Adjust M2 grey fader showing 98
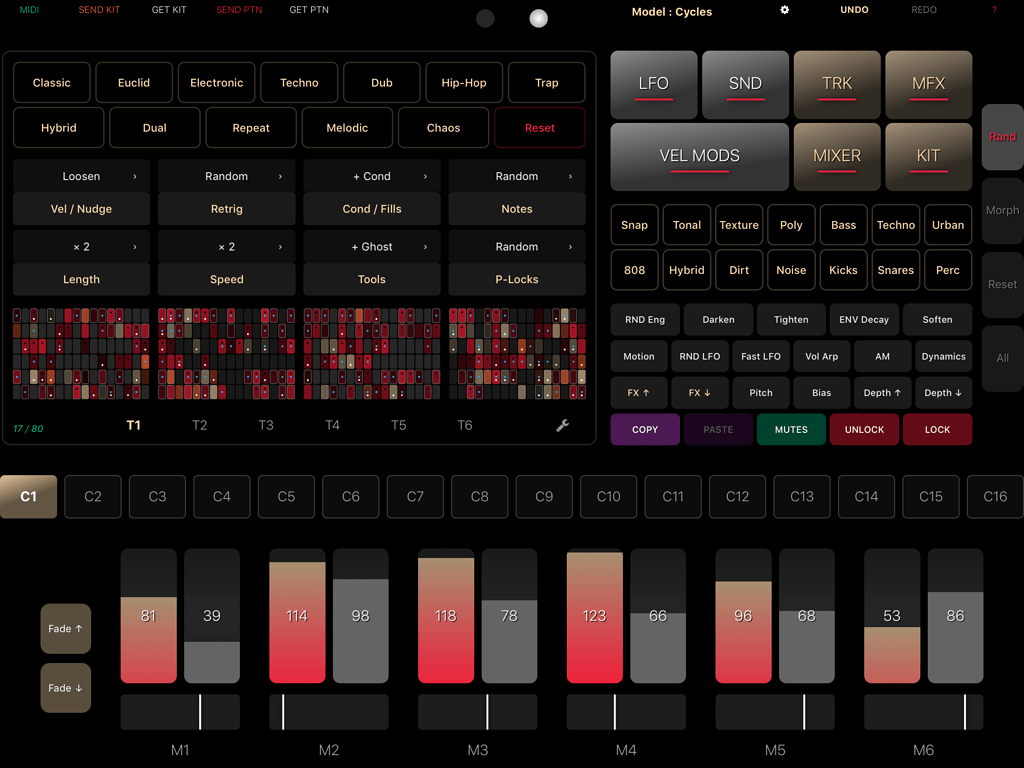The width and height of the screenshot is (1024, 768). point(360,616)
